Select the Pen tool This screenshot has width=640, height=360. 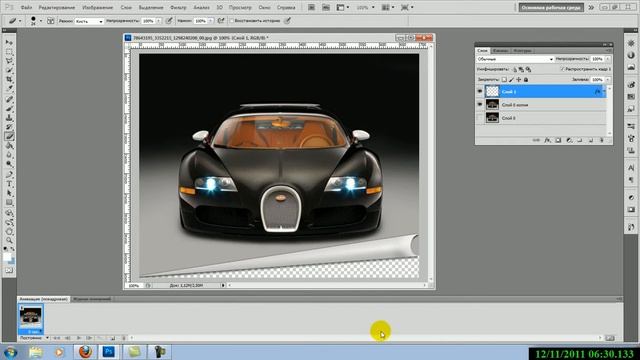(x=9, y=174)
